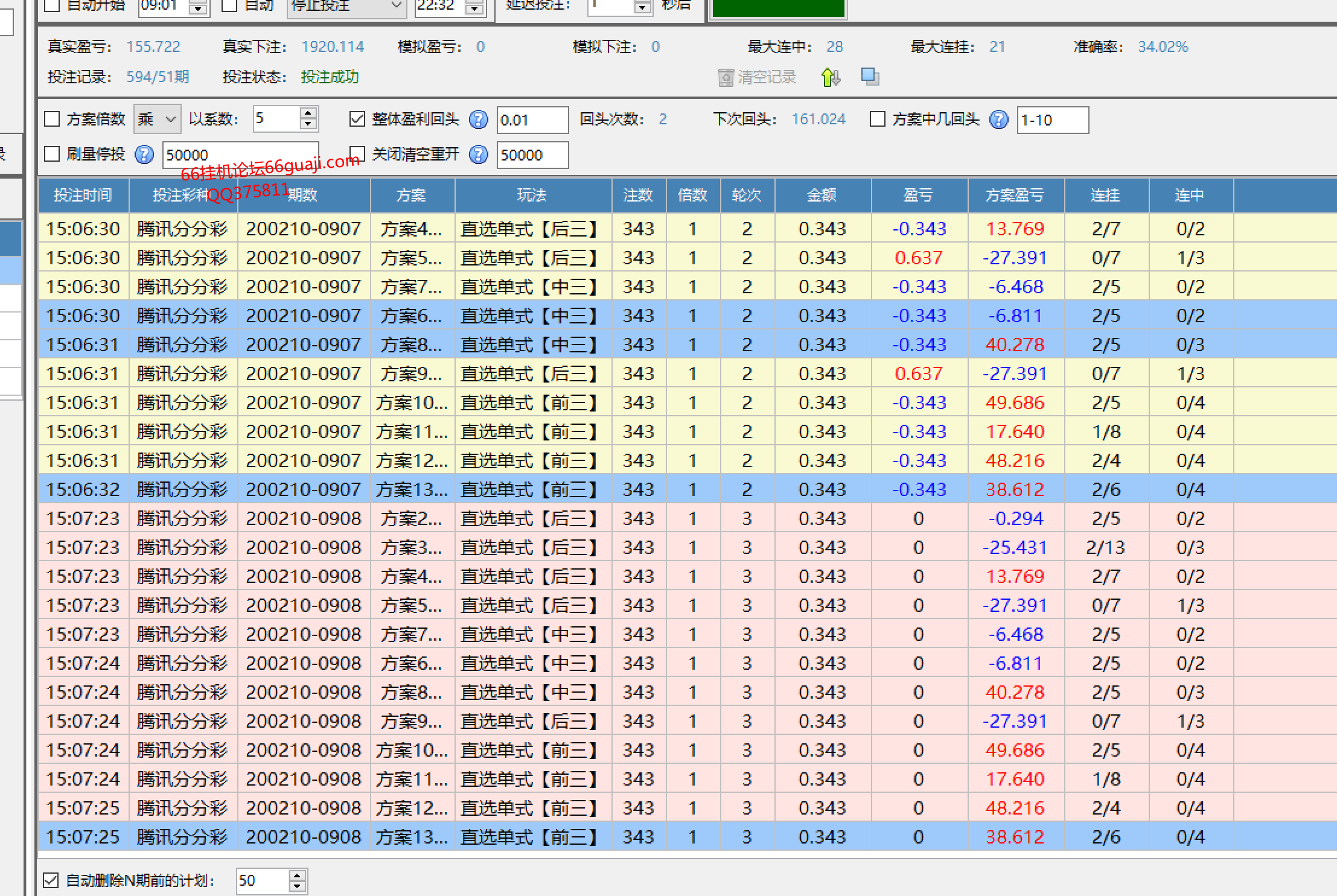Screen dimensions: 1337x896
Task: Select the 15:07:23 方案2 row
Action: (688, 518)
